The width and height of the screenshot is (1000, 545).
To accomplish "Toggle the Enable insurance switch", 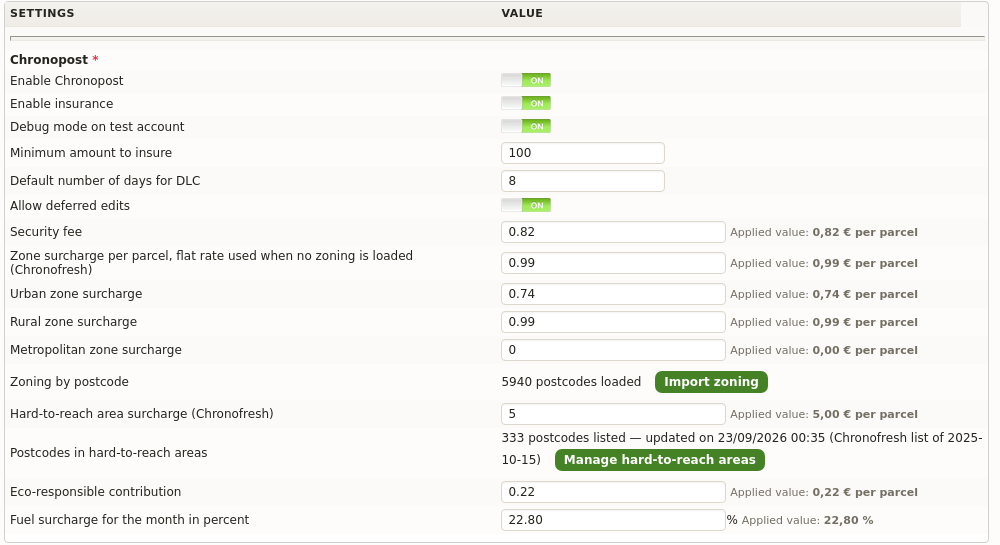I will coord(526,103).
